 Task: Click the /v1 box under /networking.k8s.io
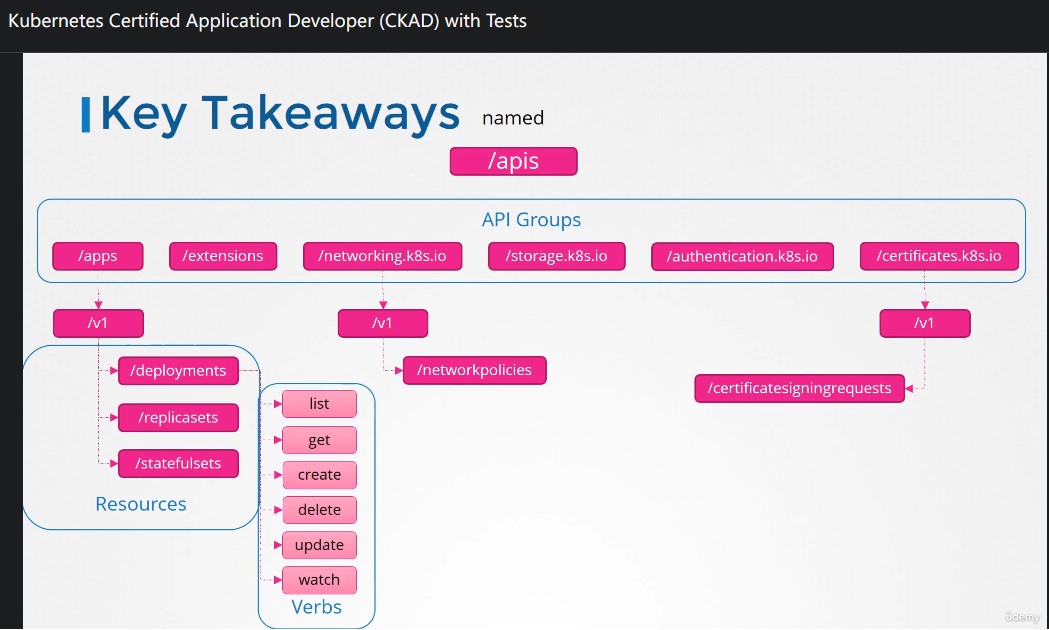(x=383, y=323)
